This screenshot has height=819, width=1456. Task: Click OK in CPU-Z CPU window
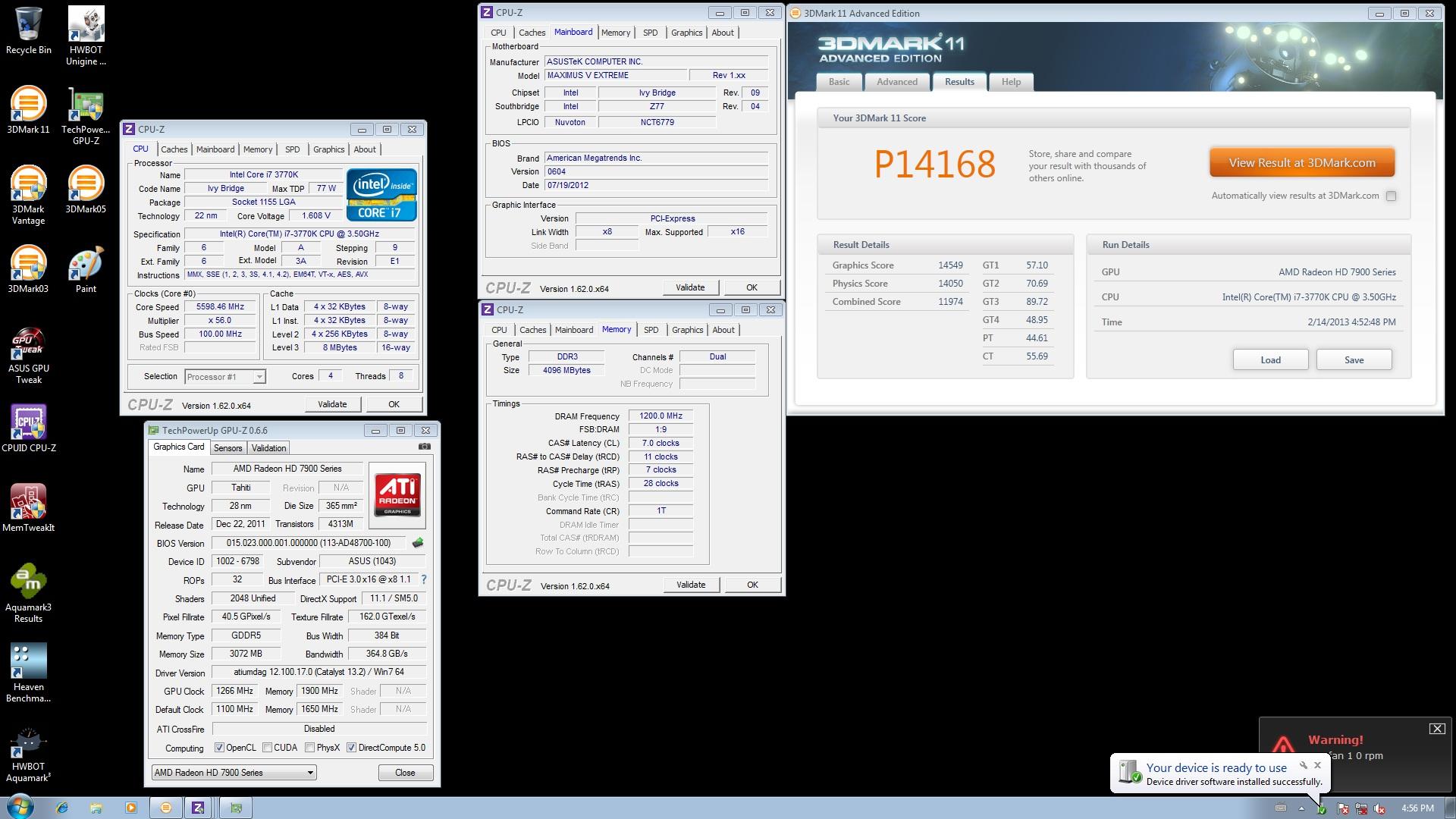[394, 404]
